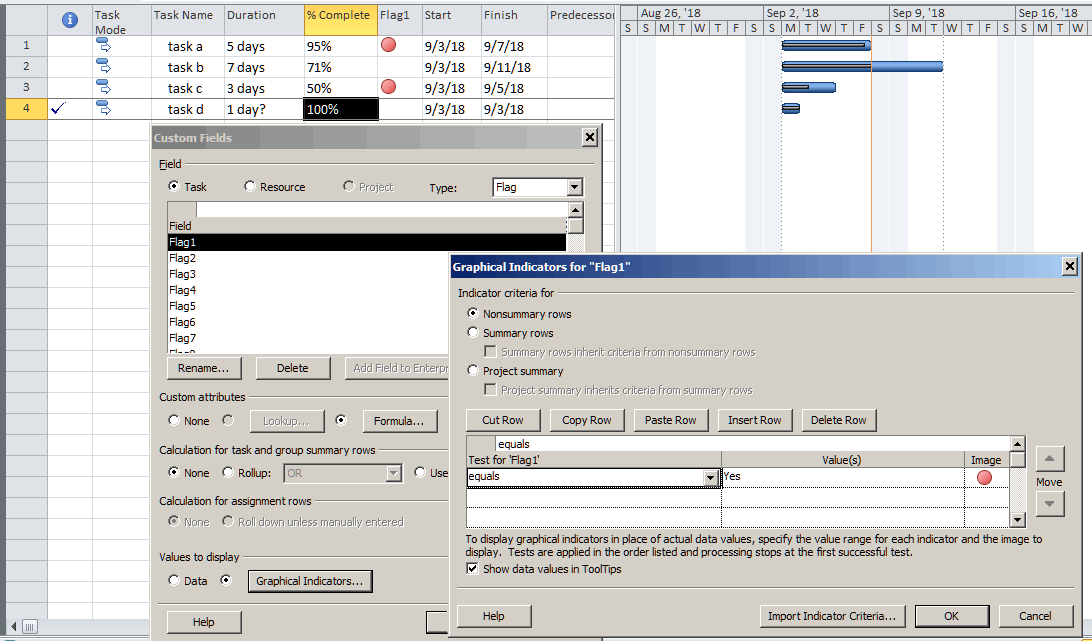Click the Cut Row button

503,420
